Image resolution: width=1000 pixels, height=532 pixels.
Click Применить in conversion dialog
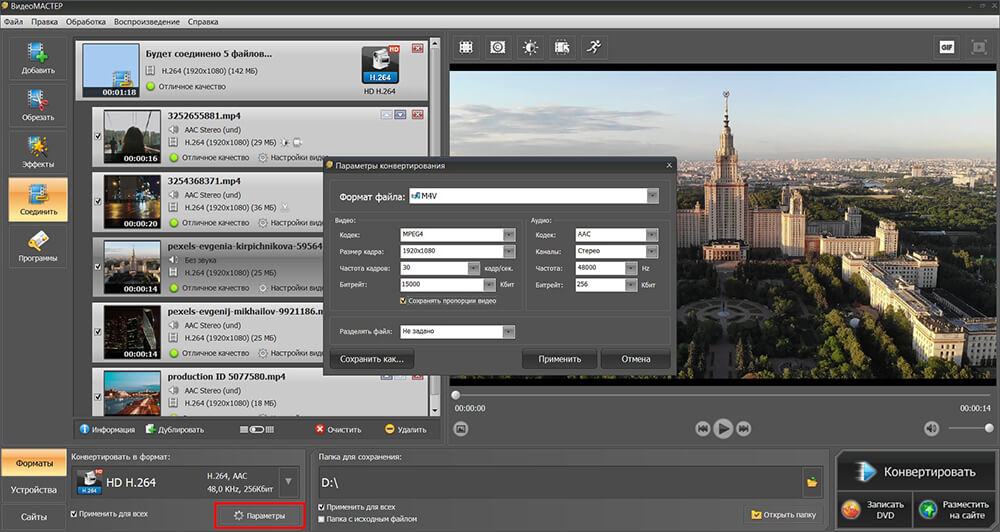pos(559,359)
